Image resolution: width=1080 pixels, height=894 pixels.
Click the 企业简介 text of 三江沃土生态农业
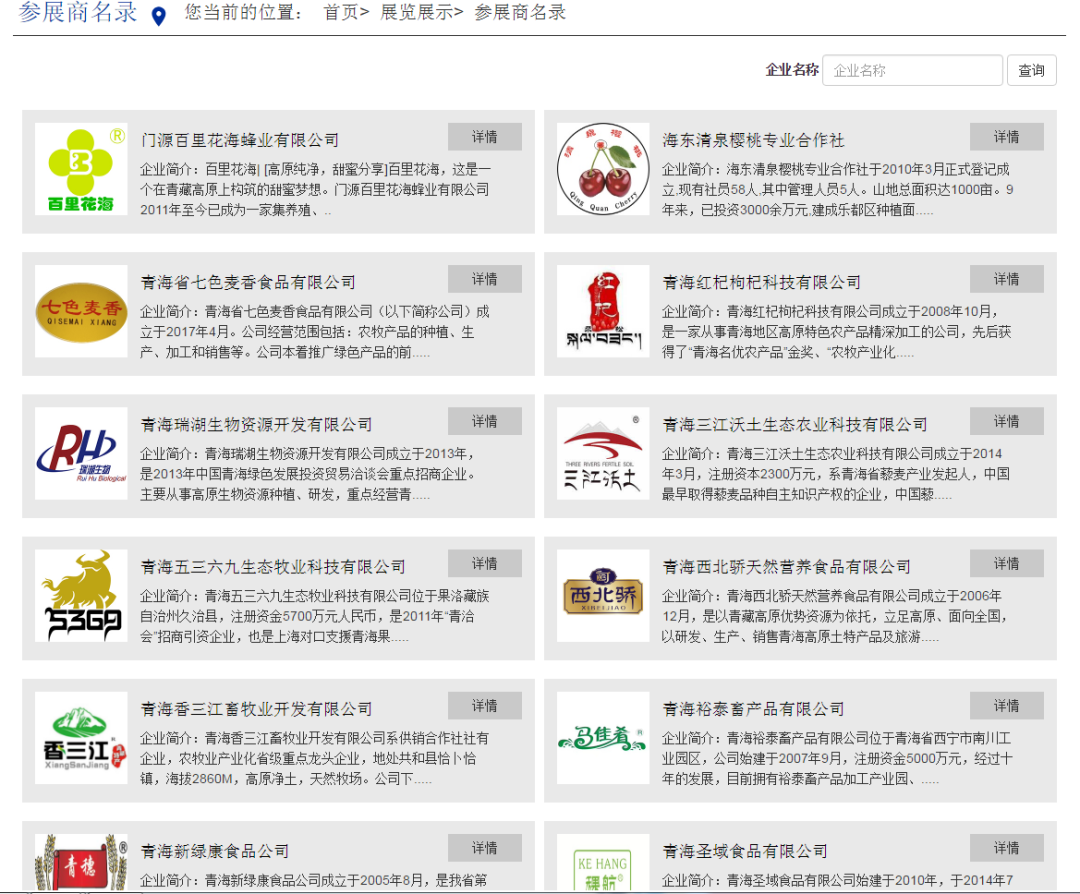pyautogui.click(x=836, y=475)
